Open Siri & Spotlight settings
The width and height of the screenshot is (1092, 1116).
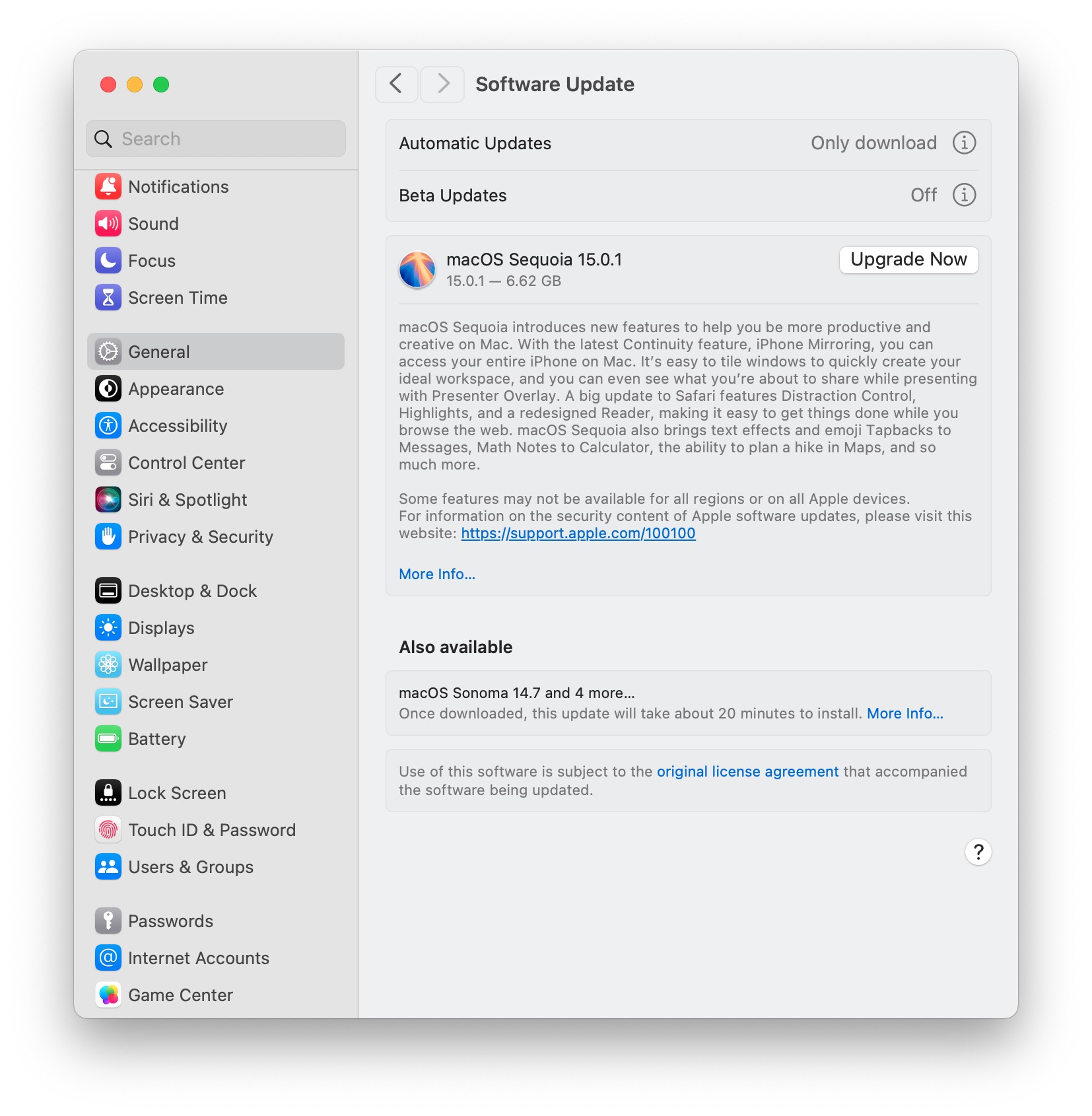click(188, 500)
